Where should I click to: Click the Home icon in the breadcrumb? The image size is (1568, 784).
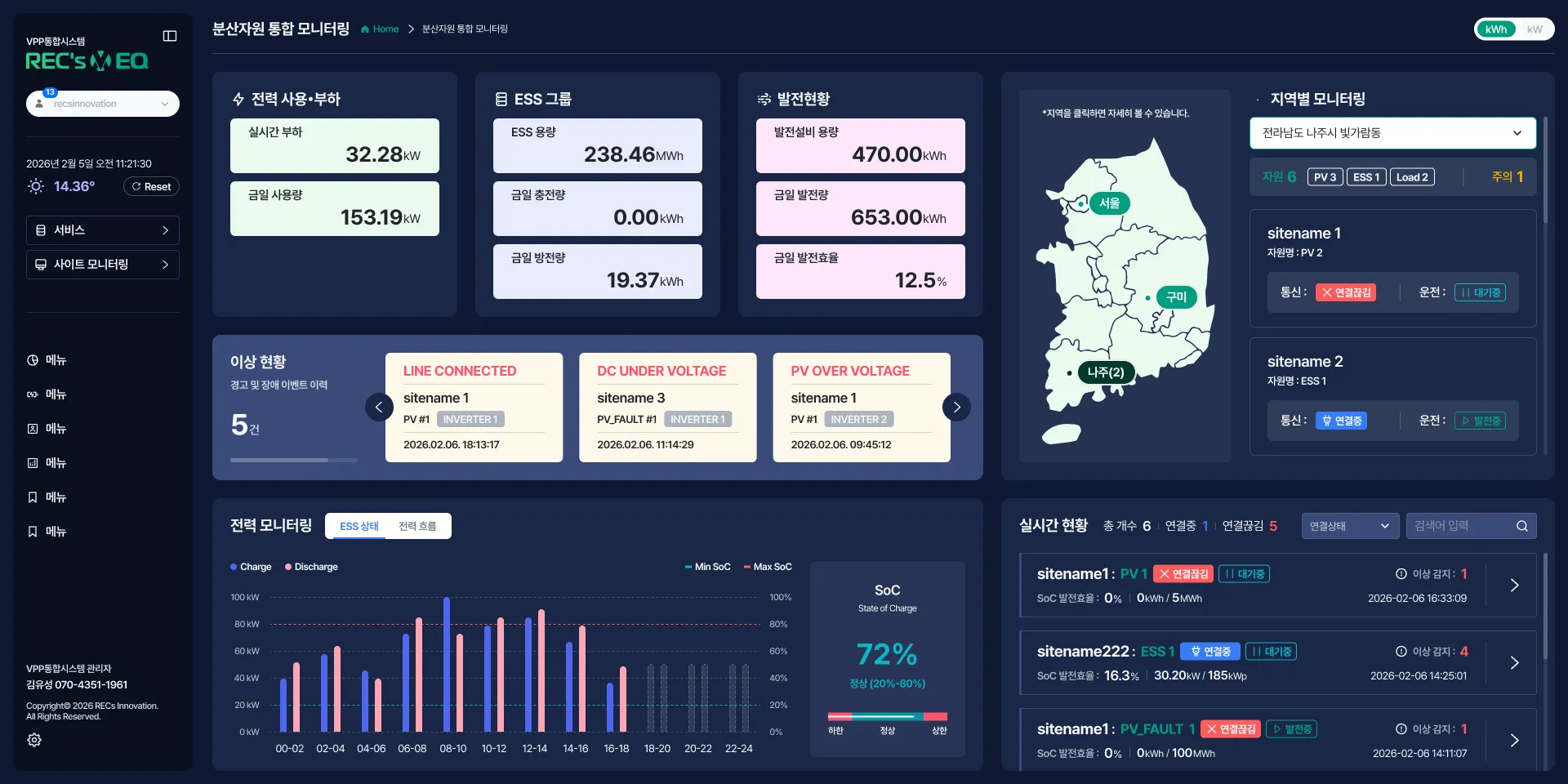tap(365, 29)
